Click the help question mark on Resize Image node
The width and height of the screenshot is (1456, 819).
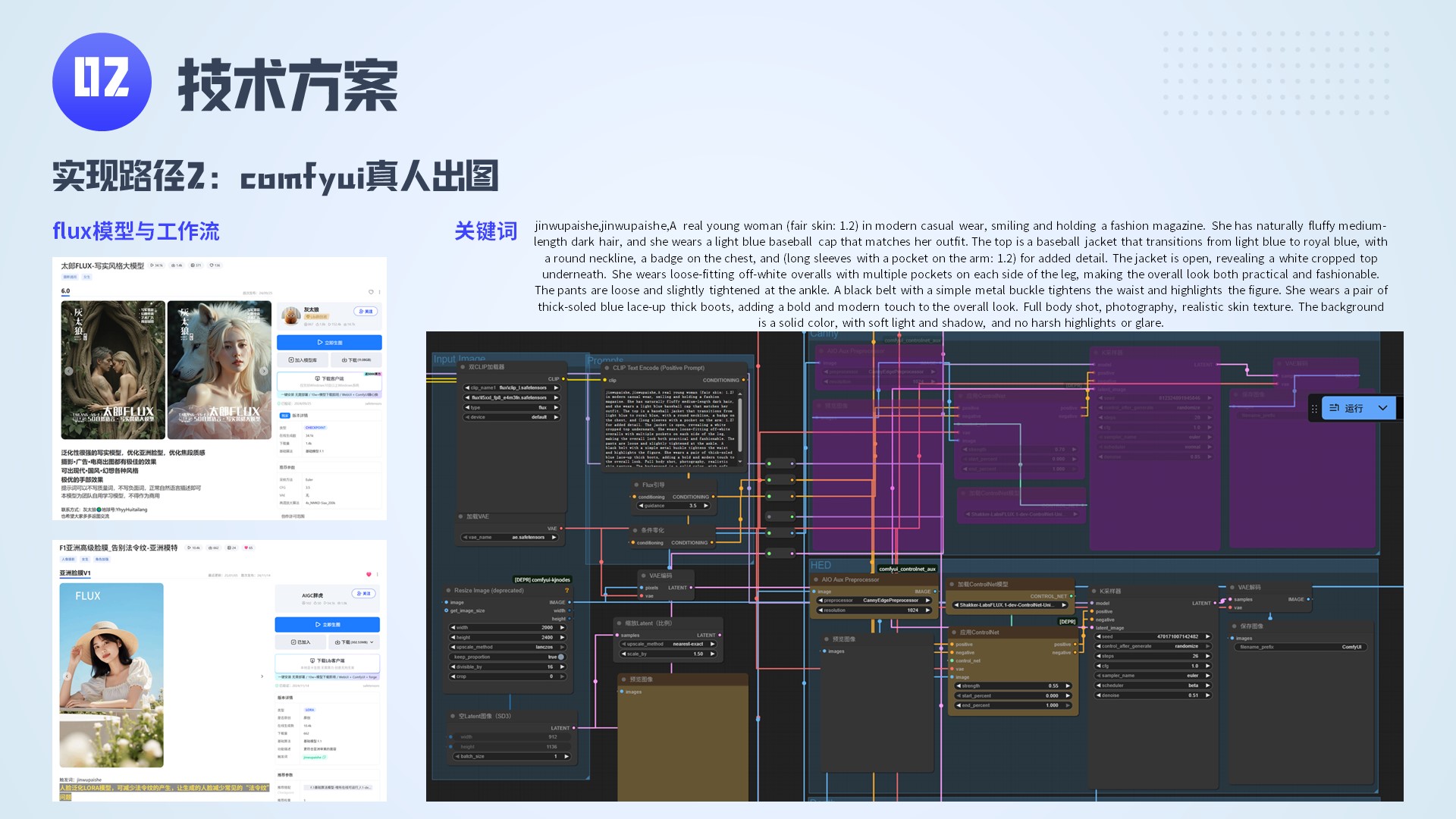tap(566, 590)
